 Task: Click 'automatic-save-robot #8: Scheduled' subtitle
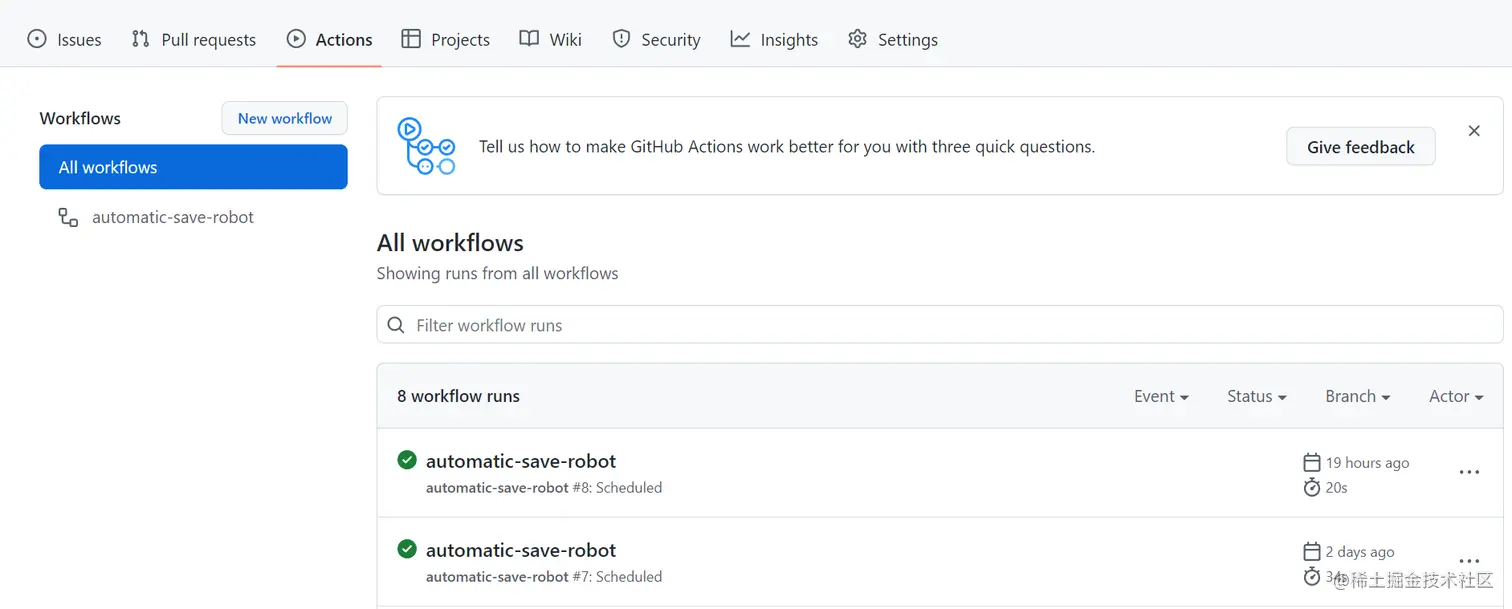coord(544,488)
